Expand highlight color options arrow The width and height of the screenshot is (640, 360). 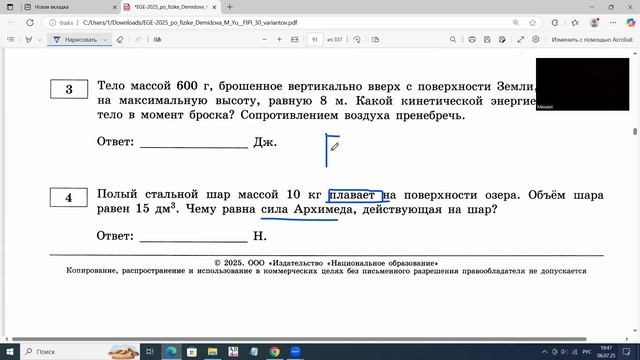(40, 40)
